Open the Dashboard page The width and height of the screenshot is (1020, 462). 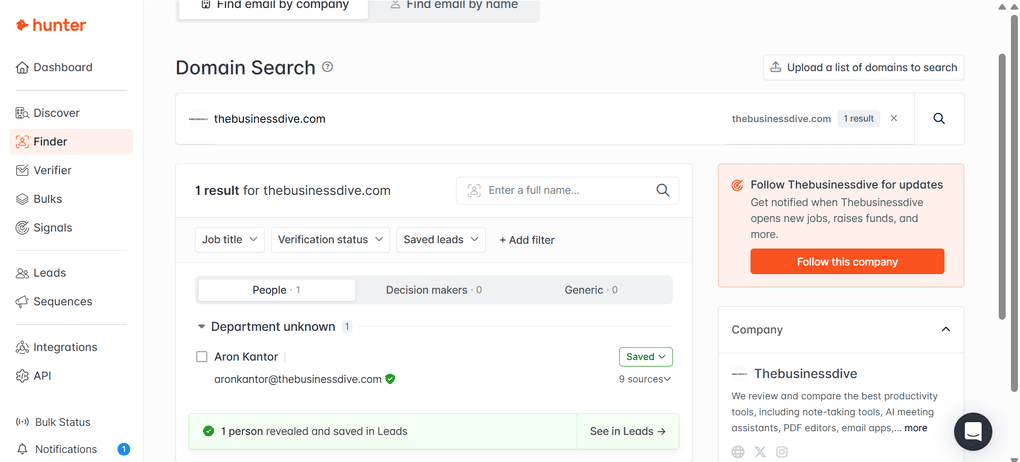click(x=54, y=67)
